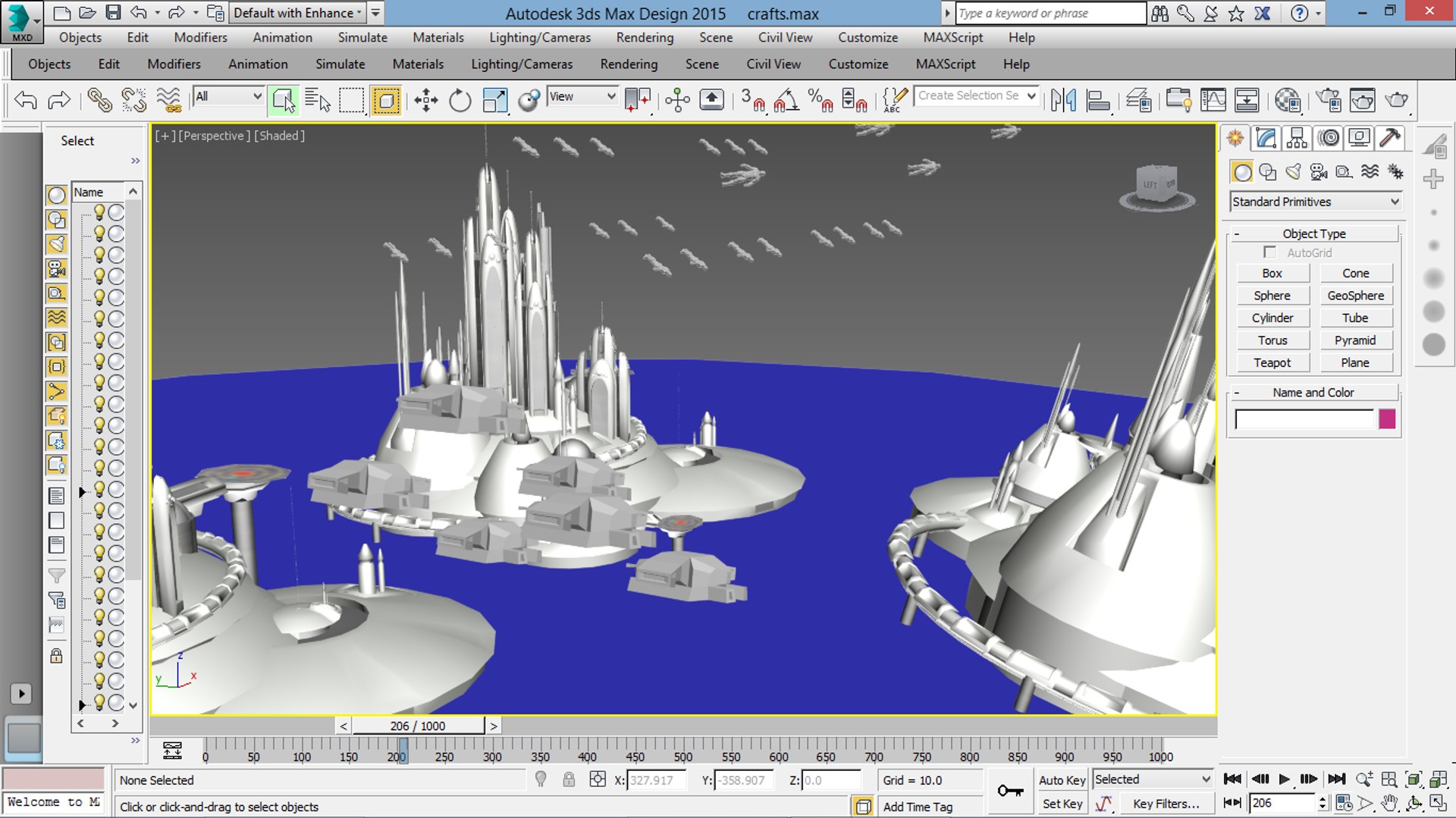Activate Bind to Space Warp tool
Viewport: 1456px width, 818px height.
[x=169, y=100]
